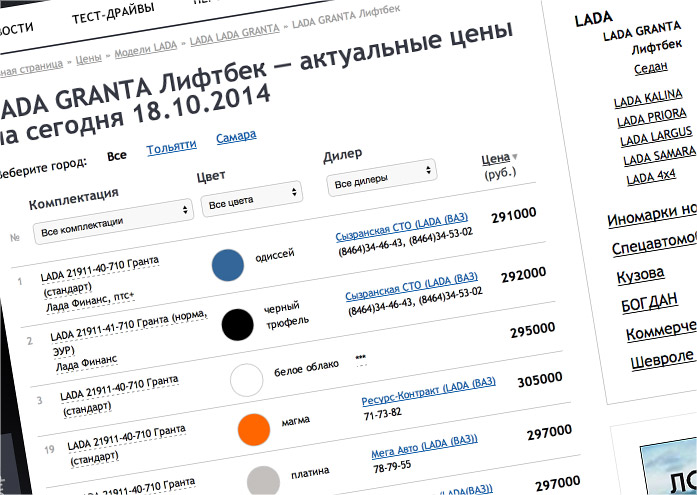Sort by the Цена column header

point(496,159)
